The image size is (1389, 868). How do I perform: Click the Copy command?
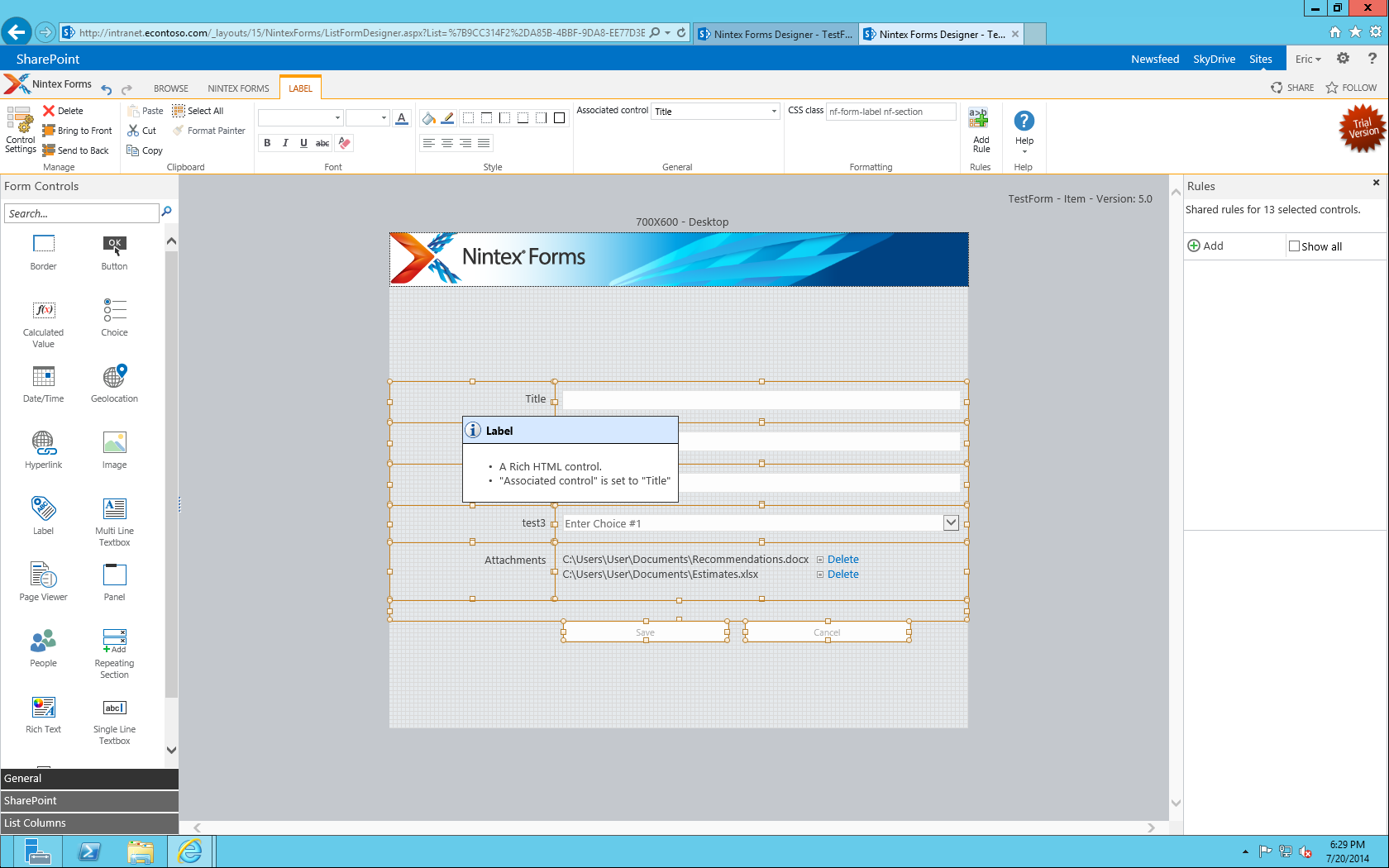145,150
